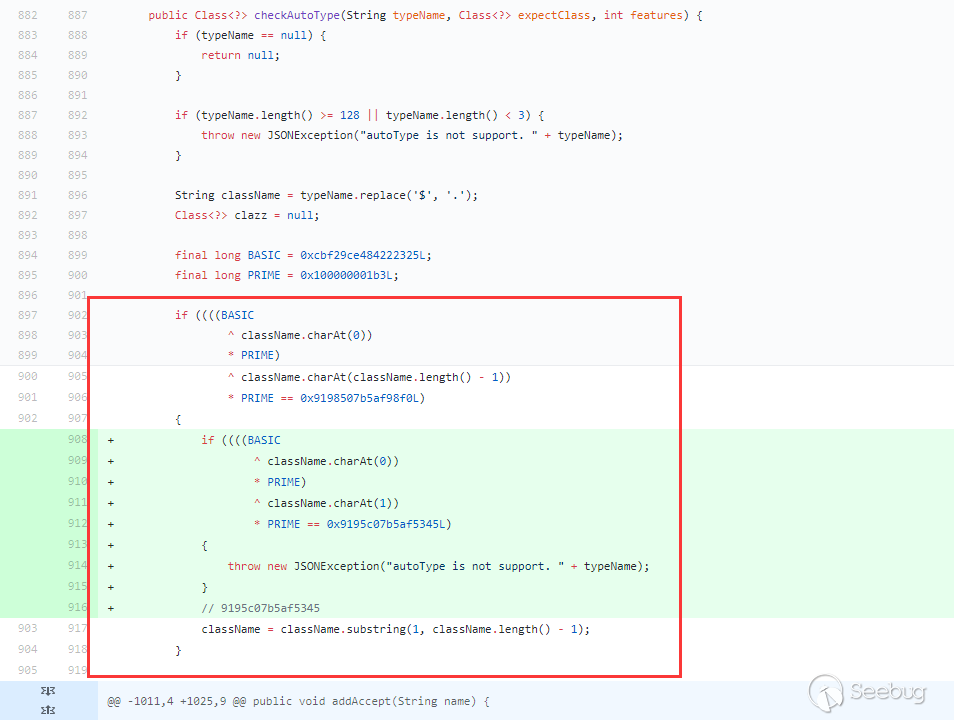Click the plus marker beside the JSONException throw line
Image resolution: width=954 pixels, height=720 pixels.
coord(110,565)
